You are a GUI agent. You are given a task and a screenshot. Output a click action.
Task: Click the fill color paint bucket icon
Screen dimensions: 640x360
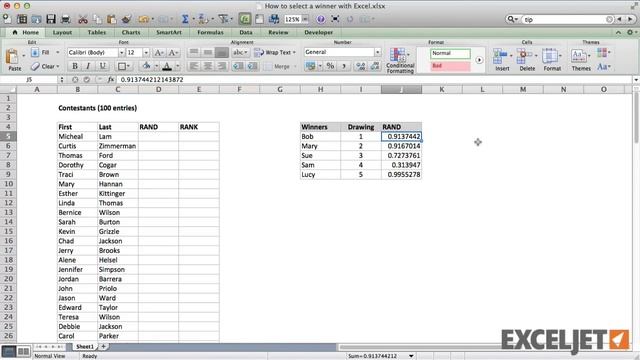(147, 66)
